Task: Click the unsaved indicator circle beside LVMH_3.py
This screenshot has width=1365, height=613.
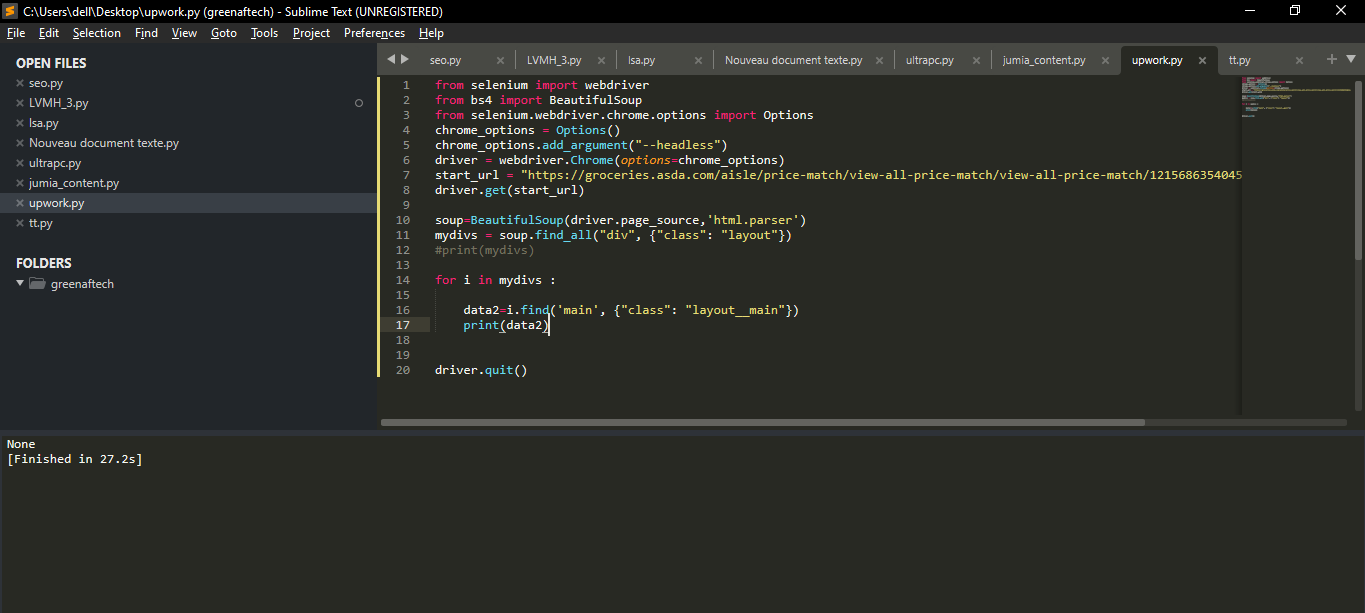Action: coord(359,103)
